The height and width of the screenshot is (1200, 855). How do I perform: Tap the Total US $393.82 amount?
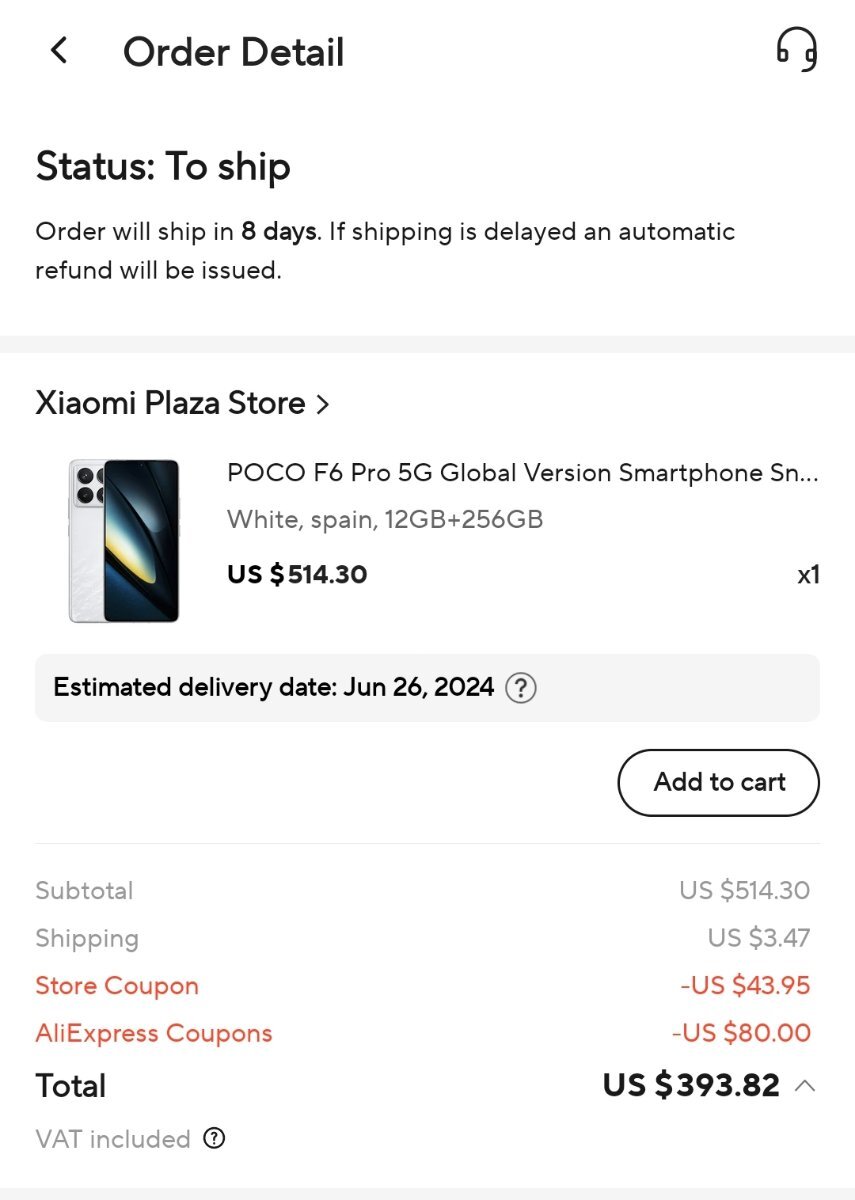691,1086
